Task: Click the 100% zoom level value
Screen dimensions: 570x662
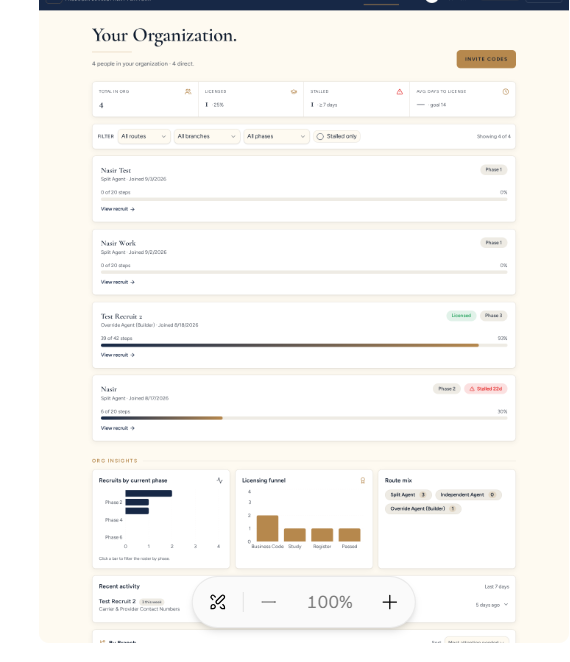Action: (x=330, y=602)
